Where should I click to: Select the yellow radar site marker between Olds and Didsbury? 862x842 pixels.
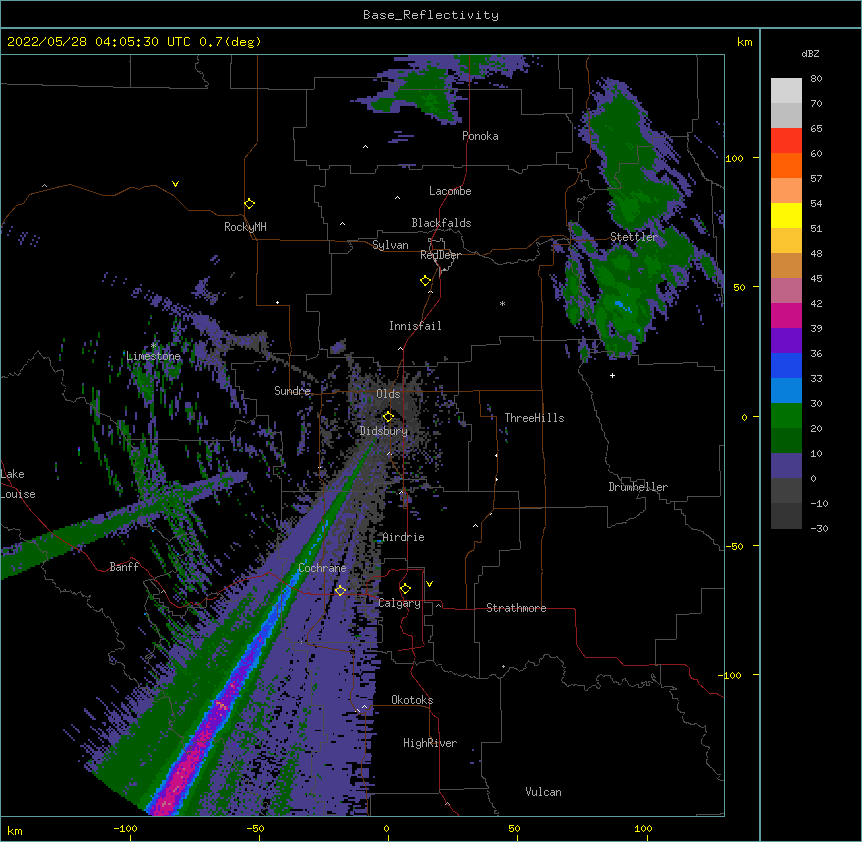point(388,416)
